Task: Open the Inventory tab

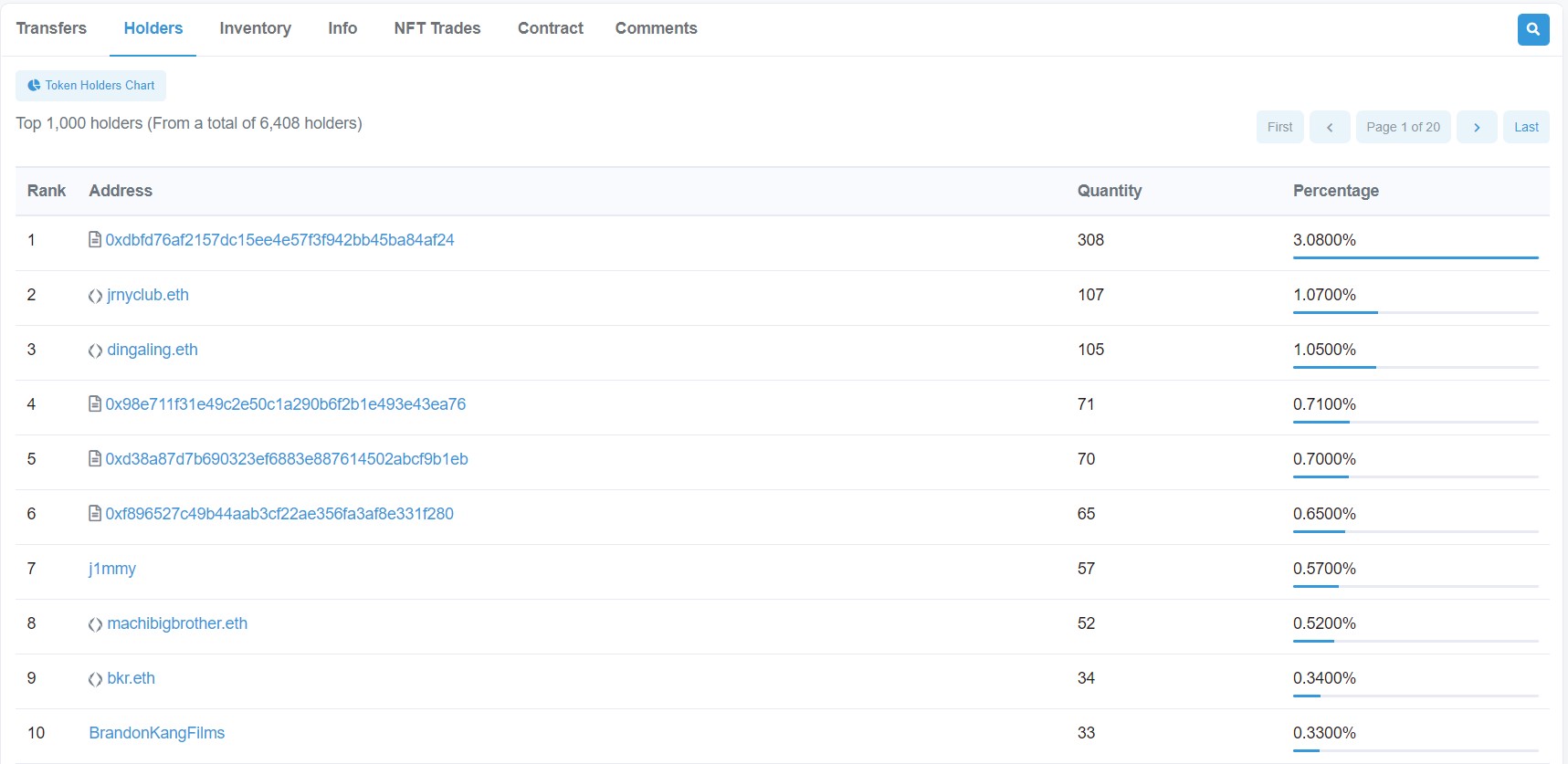Action: click(255, 28)
